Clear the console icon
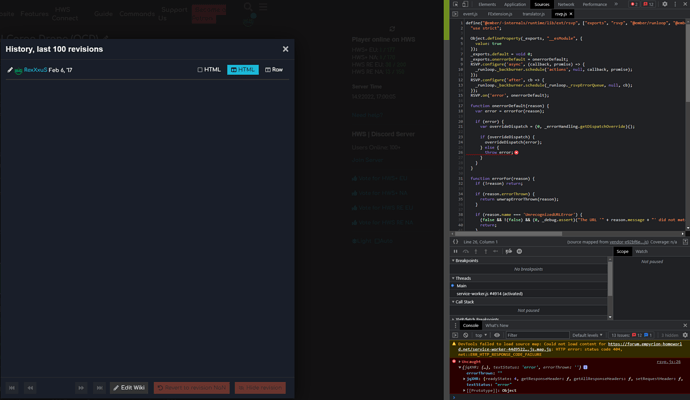 coord(466,335)
